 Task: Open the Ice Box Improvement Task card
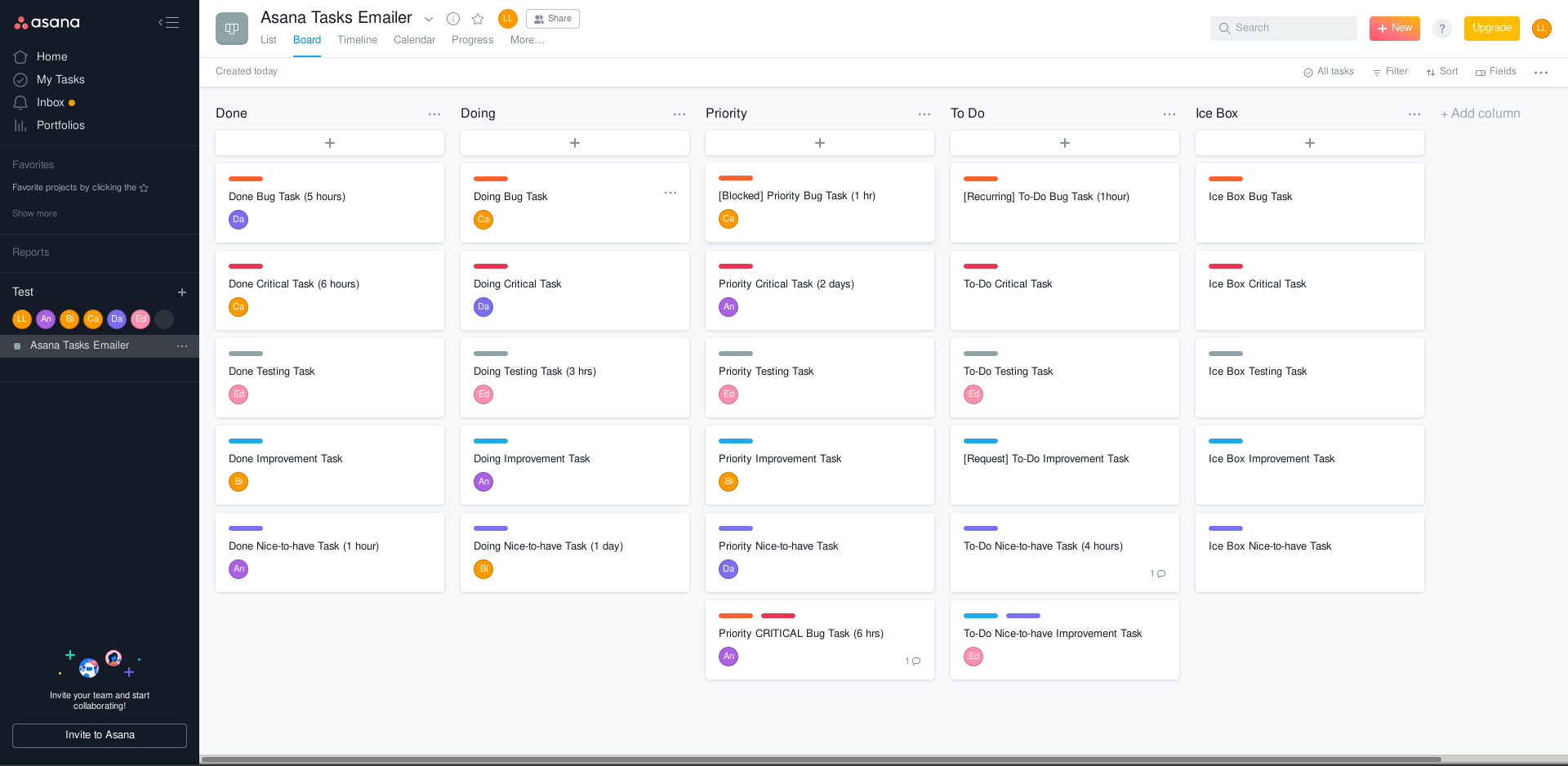click(x=1310, y=465)
